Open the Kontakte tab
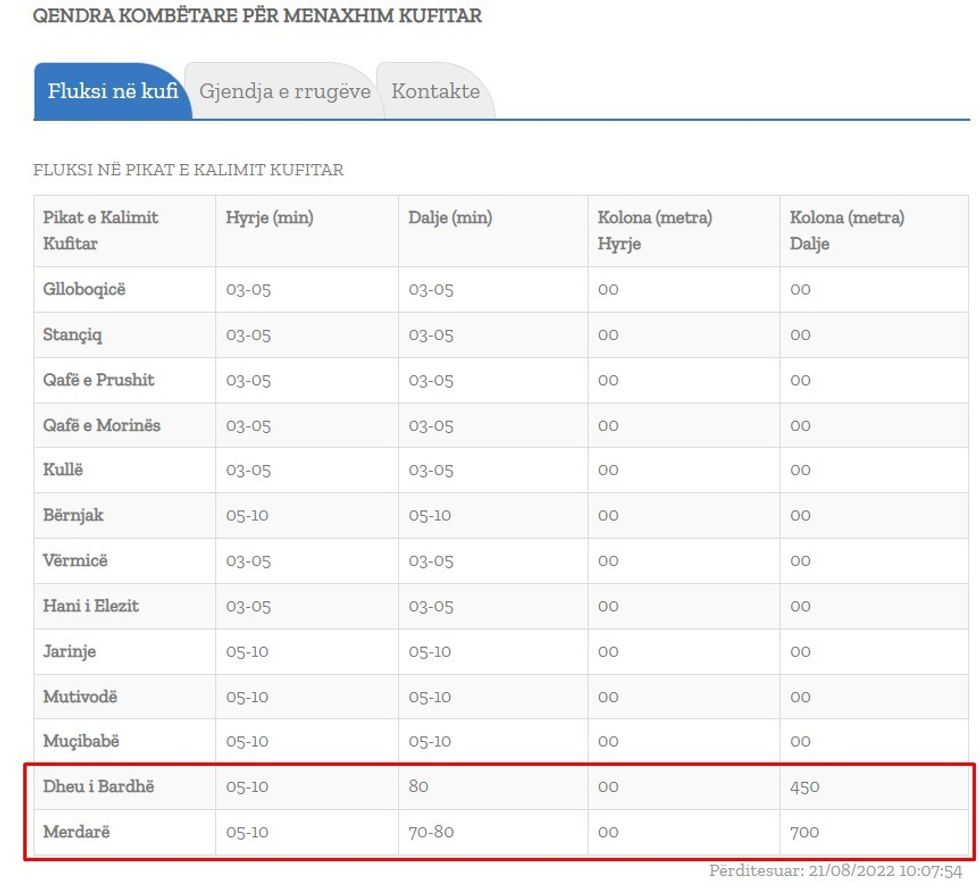Image resolution: width=980 pixels, height=890 pixels. 435,91
